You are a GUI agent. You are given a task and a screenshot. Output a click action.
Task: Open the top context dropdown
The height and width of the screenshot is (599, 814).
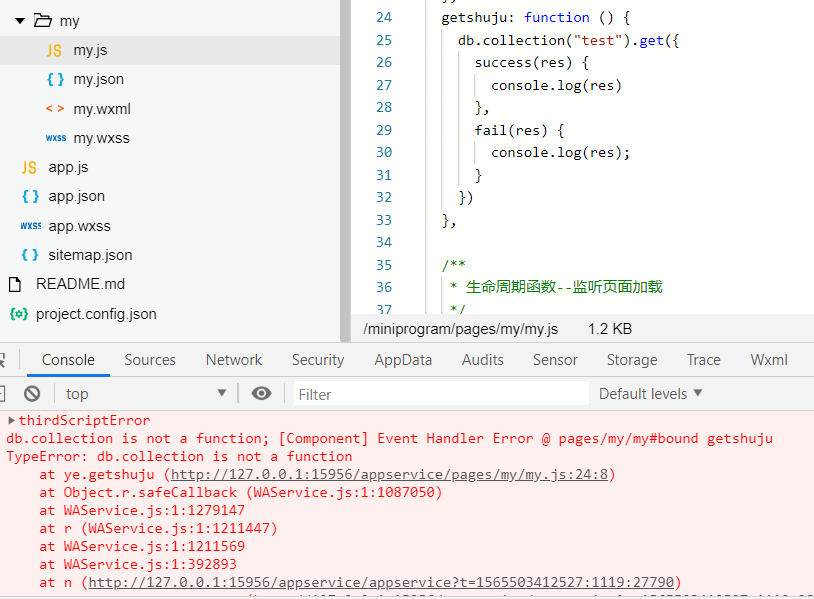pos(146,393)
